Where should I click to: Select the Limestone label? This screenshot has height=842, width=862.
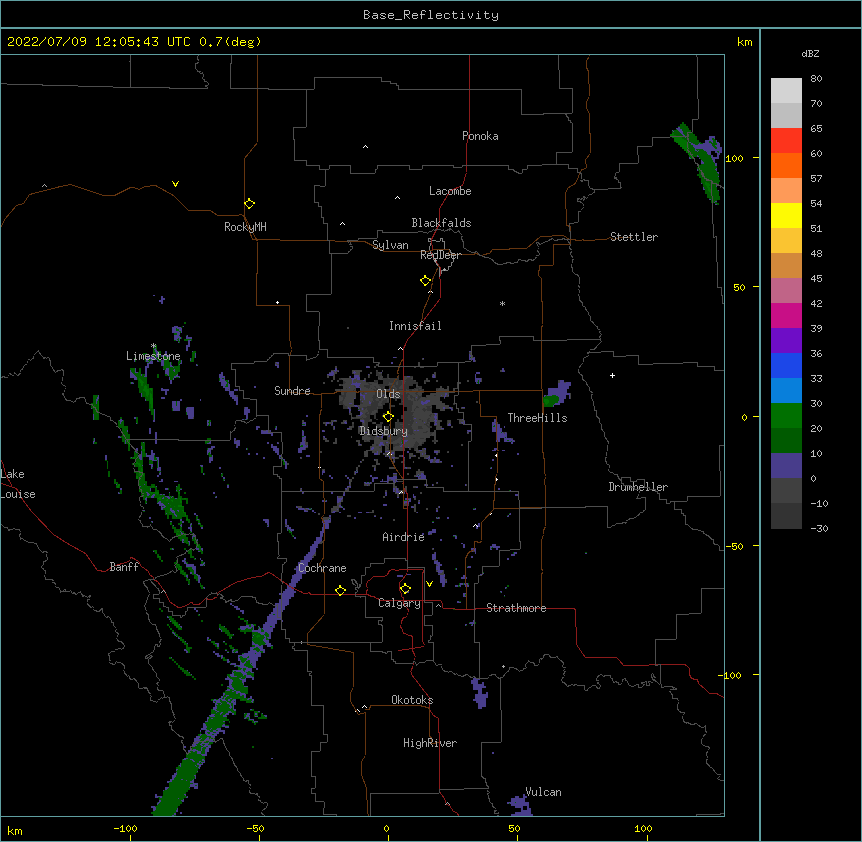pyautogui.click(x=153, y=356)
